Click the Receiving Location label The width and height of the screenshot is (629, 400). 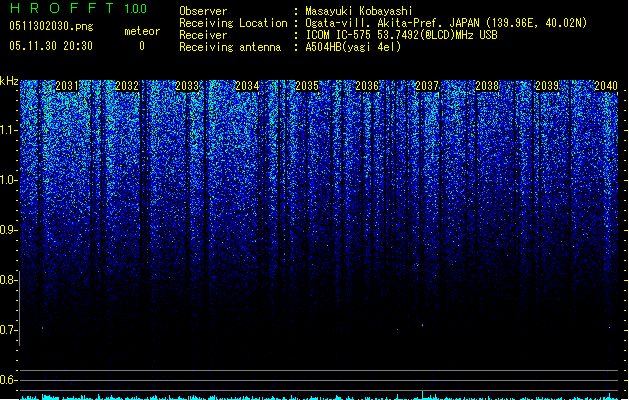(233, 23)
